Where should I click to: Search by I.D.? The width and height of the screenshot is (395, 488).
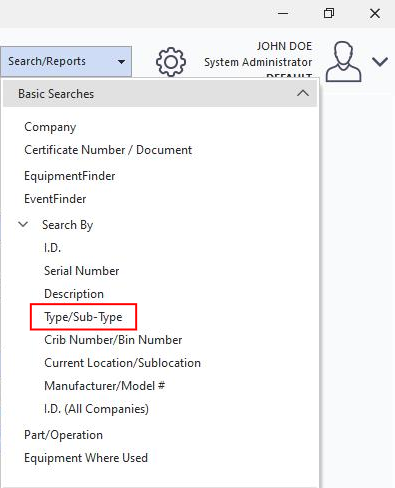pos(53,248)
